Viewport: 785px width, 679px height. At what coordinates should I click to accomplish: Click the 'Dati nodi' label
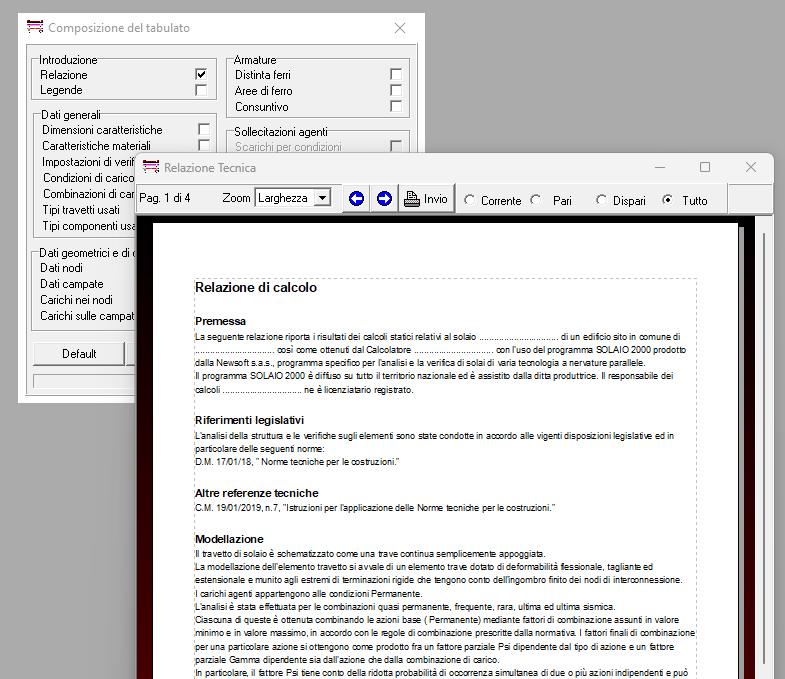tap(61, 268)
